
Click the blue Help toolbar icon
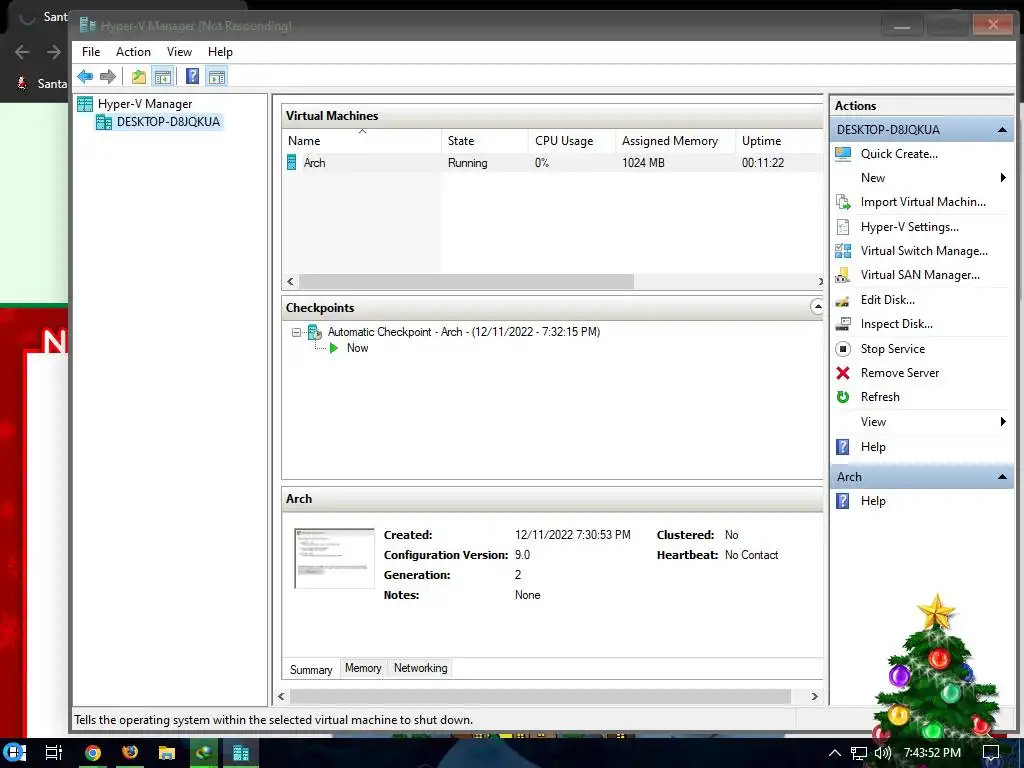coord(192,76)
